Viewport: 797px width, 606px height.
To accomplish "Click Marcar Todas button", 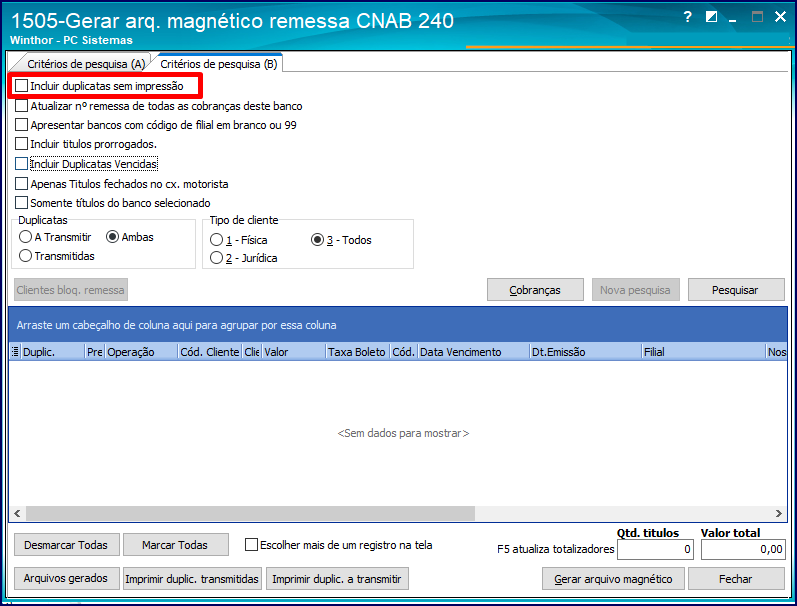I will (x=175, y=545).
